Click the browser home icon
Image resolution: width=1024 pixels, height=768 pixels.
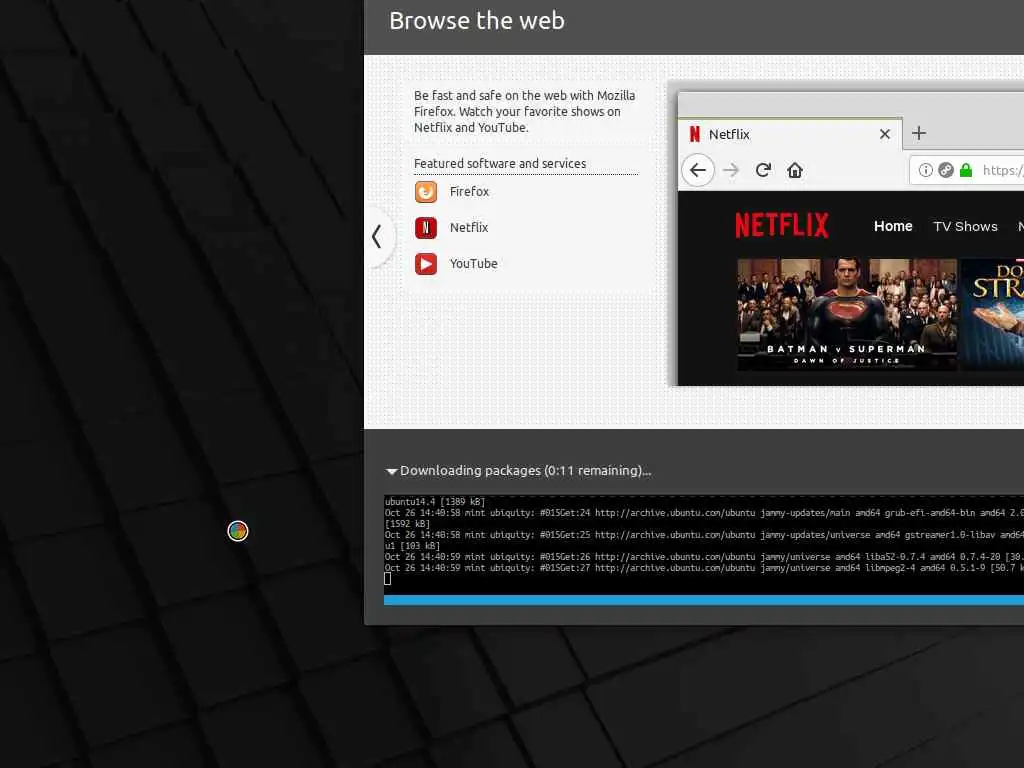coord(795,170)
